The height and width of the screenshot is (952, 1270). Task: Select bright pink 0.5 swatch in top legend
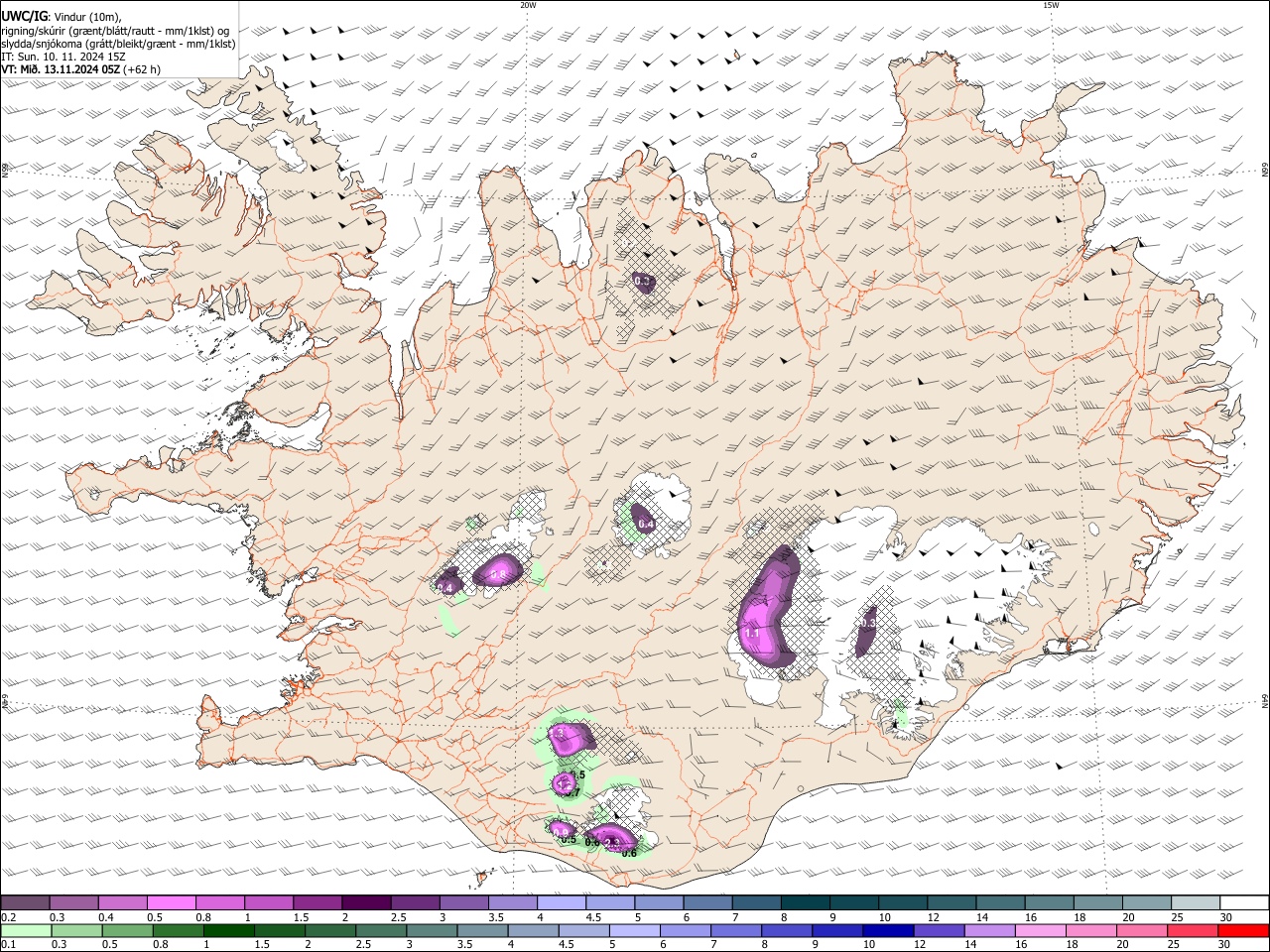coord(171,903)
